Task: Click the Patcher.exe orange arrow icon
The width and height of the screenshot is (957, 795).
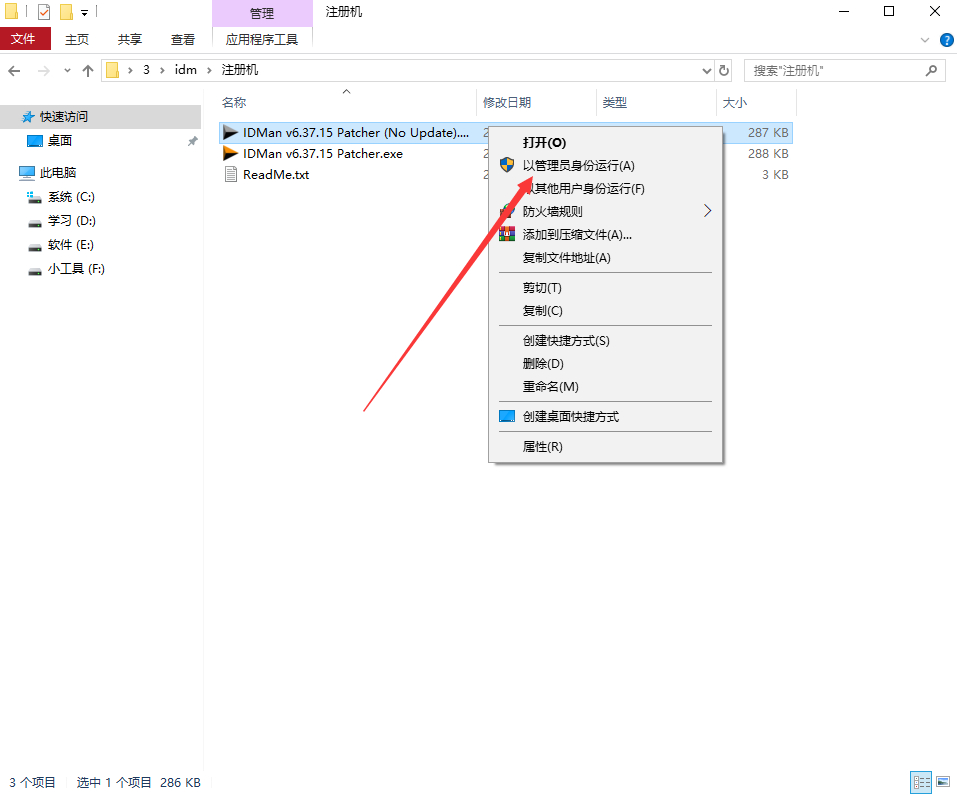Action: (x=230, y=153)
